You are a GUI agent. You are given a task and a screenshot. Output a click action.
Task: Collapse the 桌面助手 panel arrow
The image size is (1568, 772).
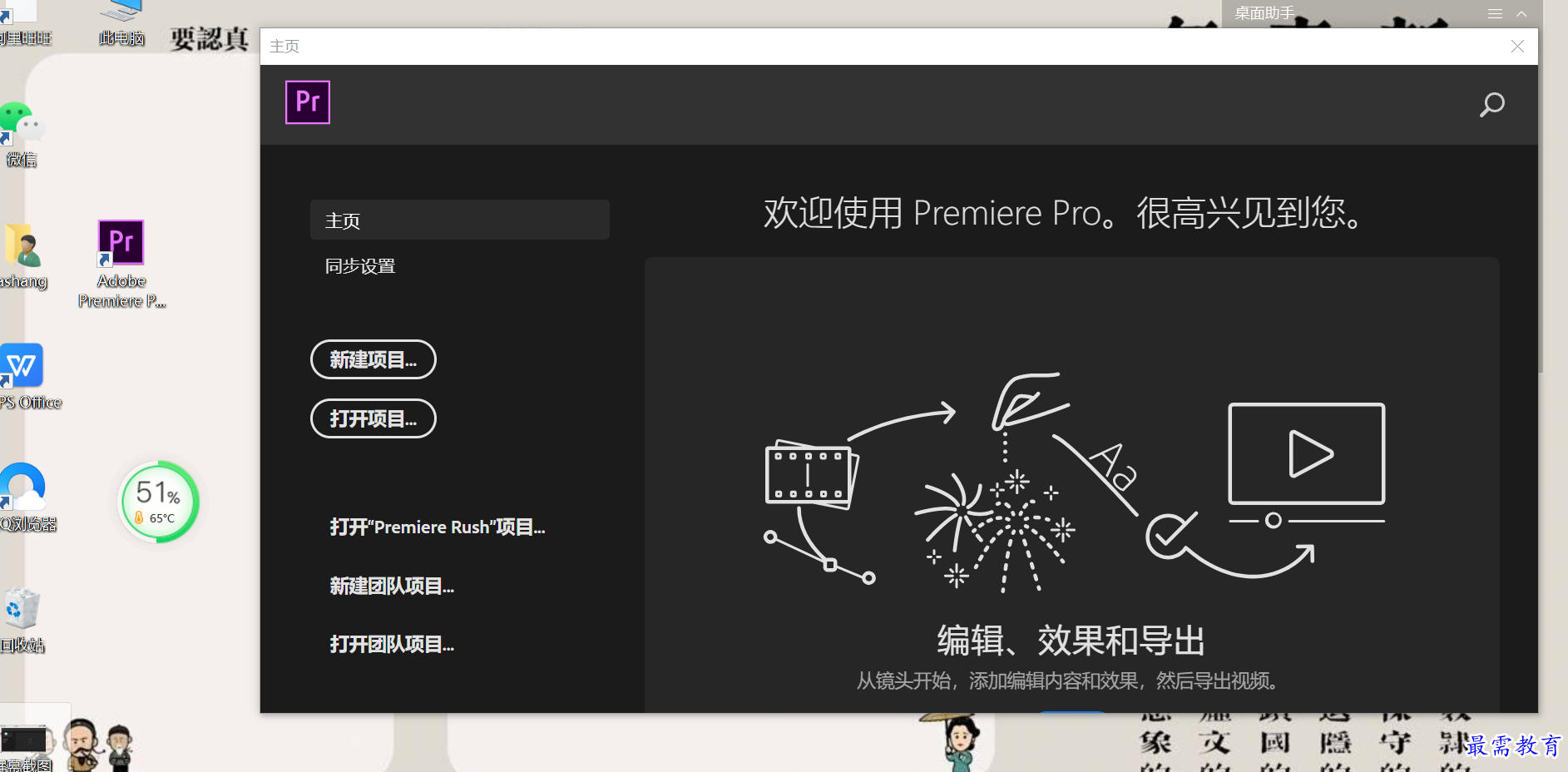pos(1521,13)
